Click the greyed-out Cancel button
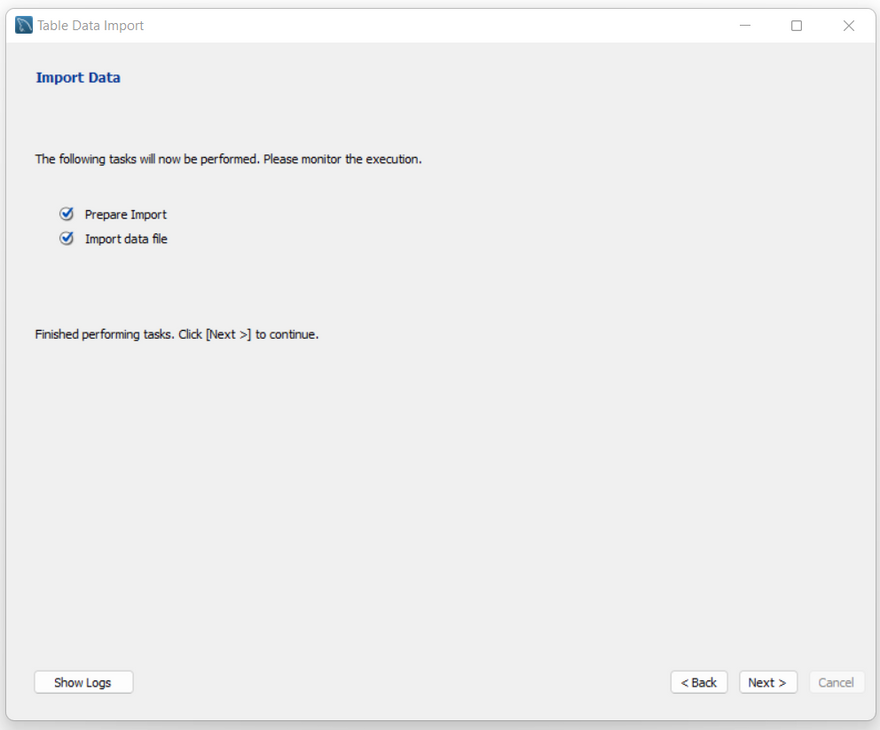The image size is (880, 730). pos(836,682)
